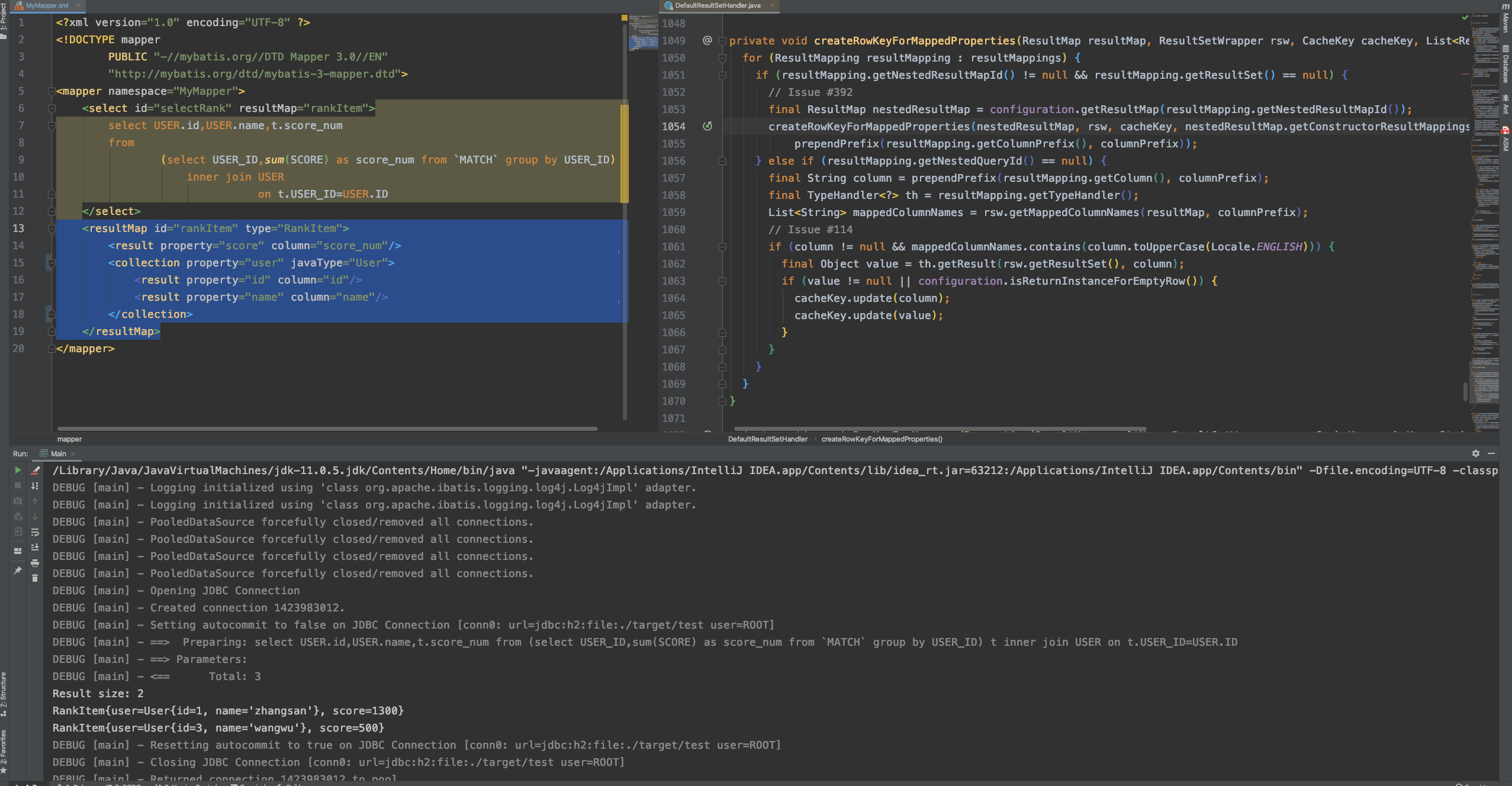Collapse the if block fold on line 1063

tap(722, 281)
